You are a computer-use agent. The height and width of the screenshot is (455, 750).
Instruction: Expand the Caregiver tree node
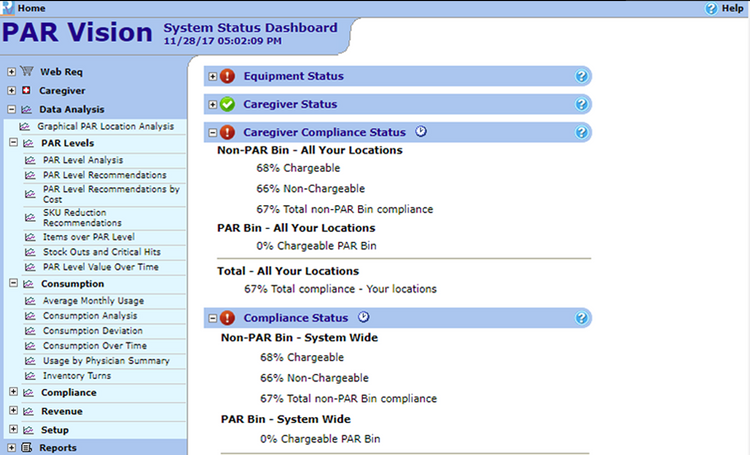coord(11,90)
